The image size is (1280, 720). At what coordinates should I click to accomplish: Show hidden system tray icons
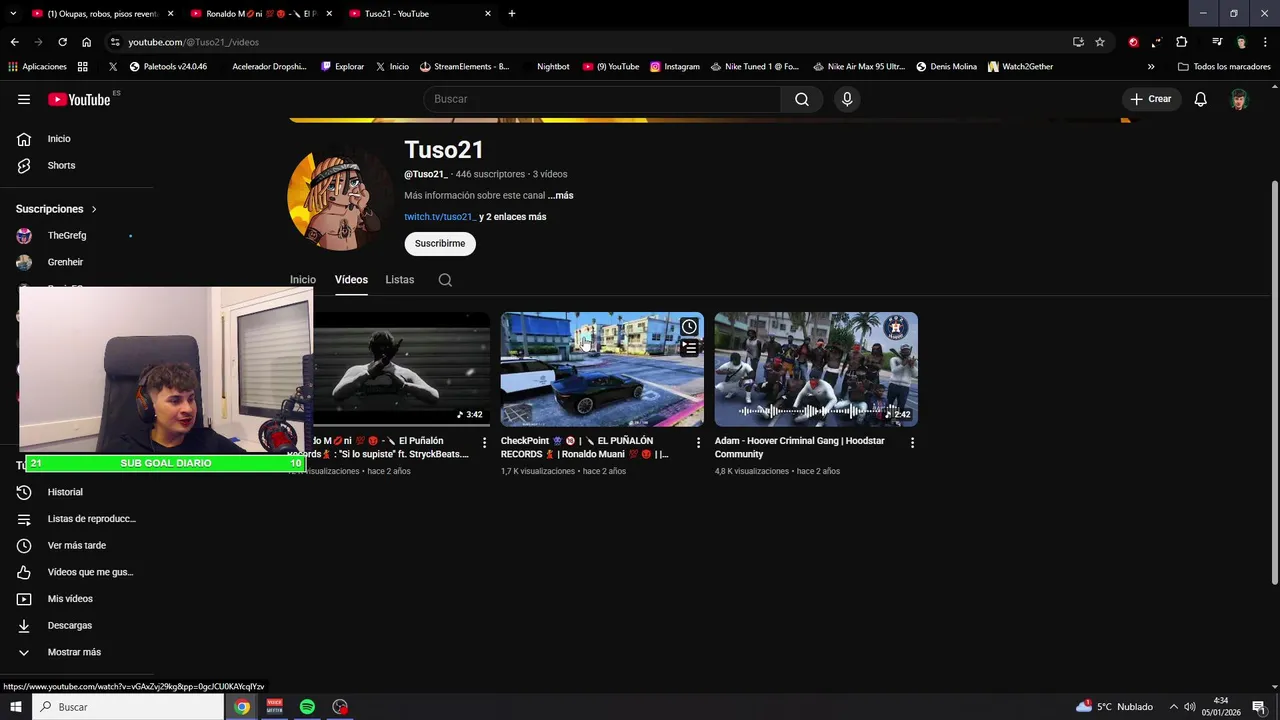1174,707
